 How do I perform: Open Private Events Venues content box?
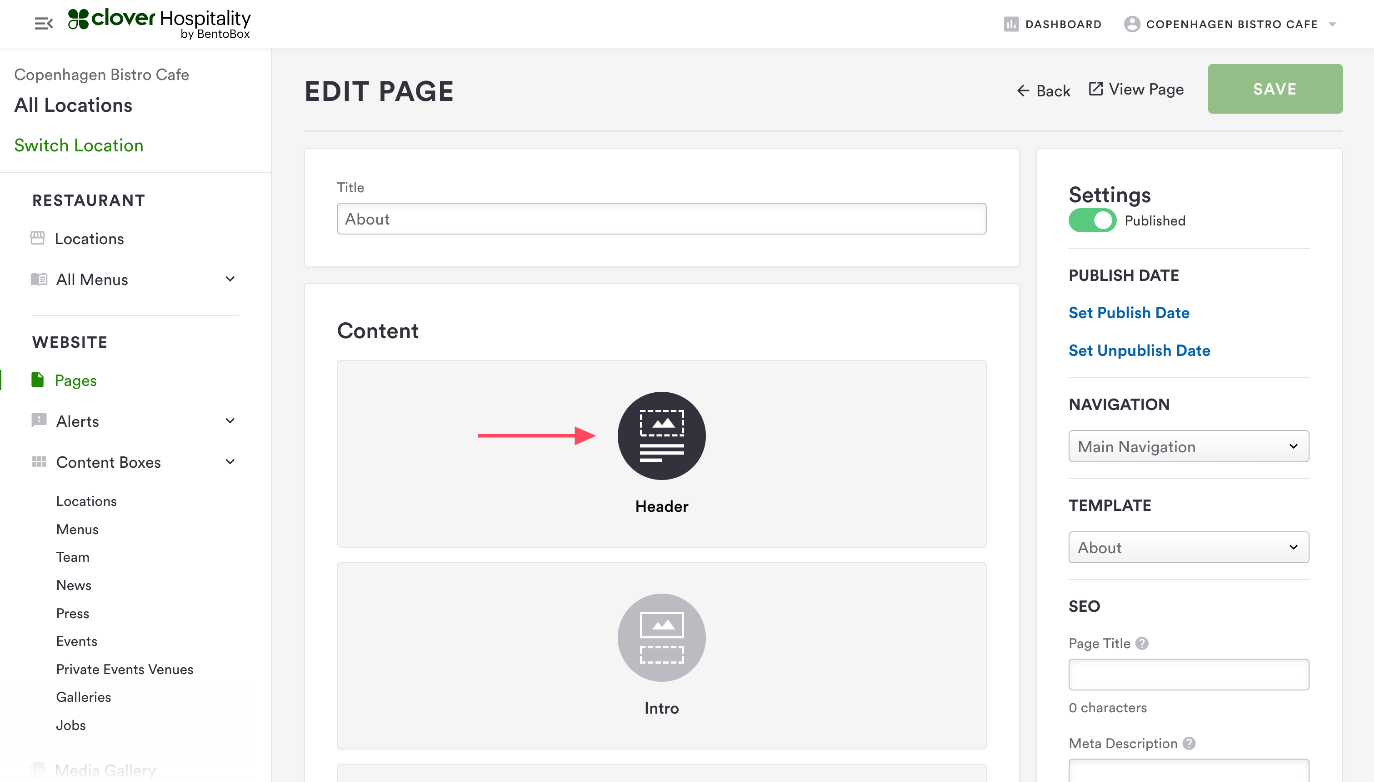click(x=125, y=669)
